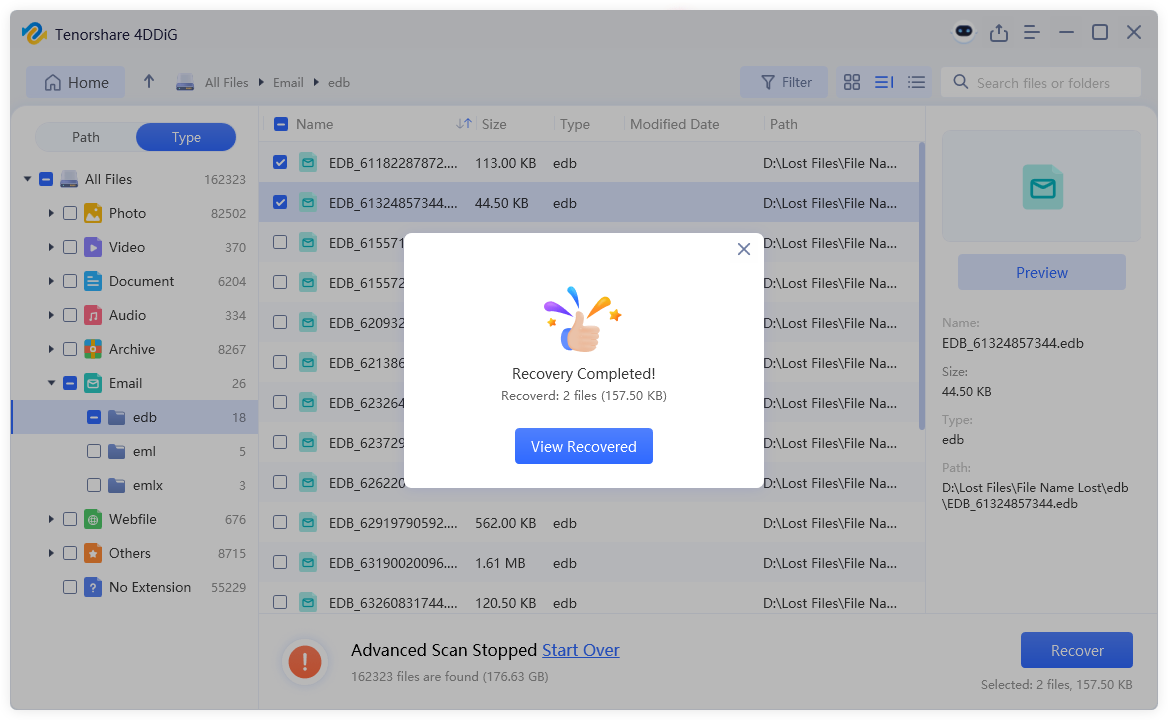The height and width of the screenshot is (720, 1168).
Task: Check the Video category checkbox
Action: (70, 247)
